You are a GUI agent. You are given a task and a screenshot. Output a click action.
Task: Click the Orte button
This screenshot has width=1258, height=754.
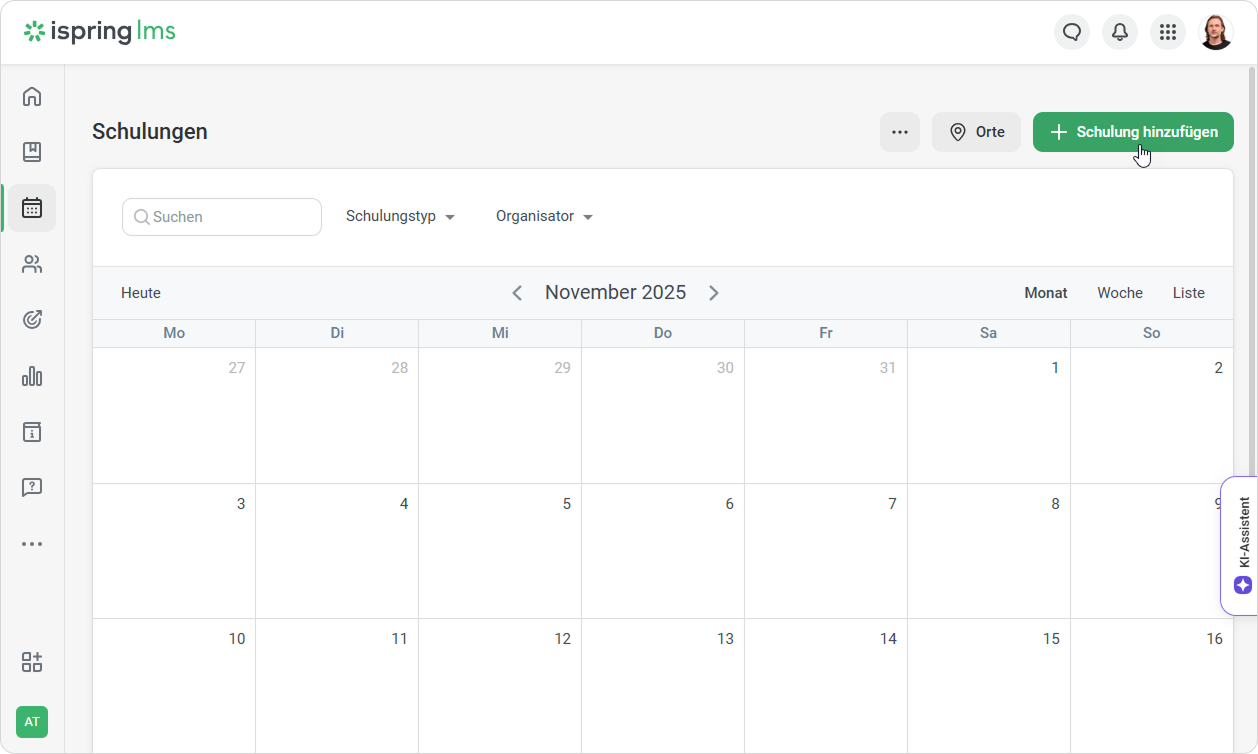click(x=976, y=132)
